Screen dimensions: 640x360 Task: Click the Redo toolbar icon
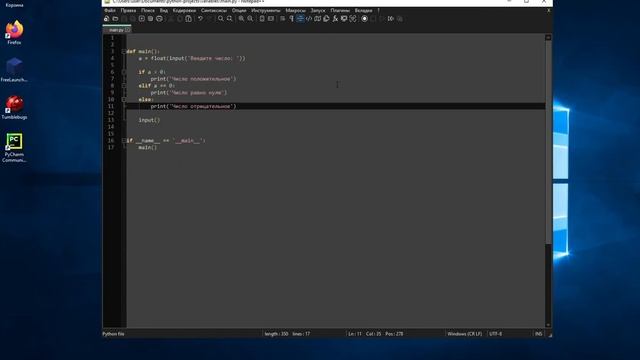coord(209,19)
